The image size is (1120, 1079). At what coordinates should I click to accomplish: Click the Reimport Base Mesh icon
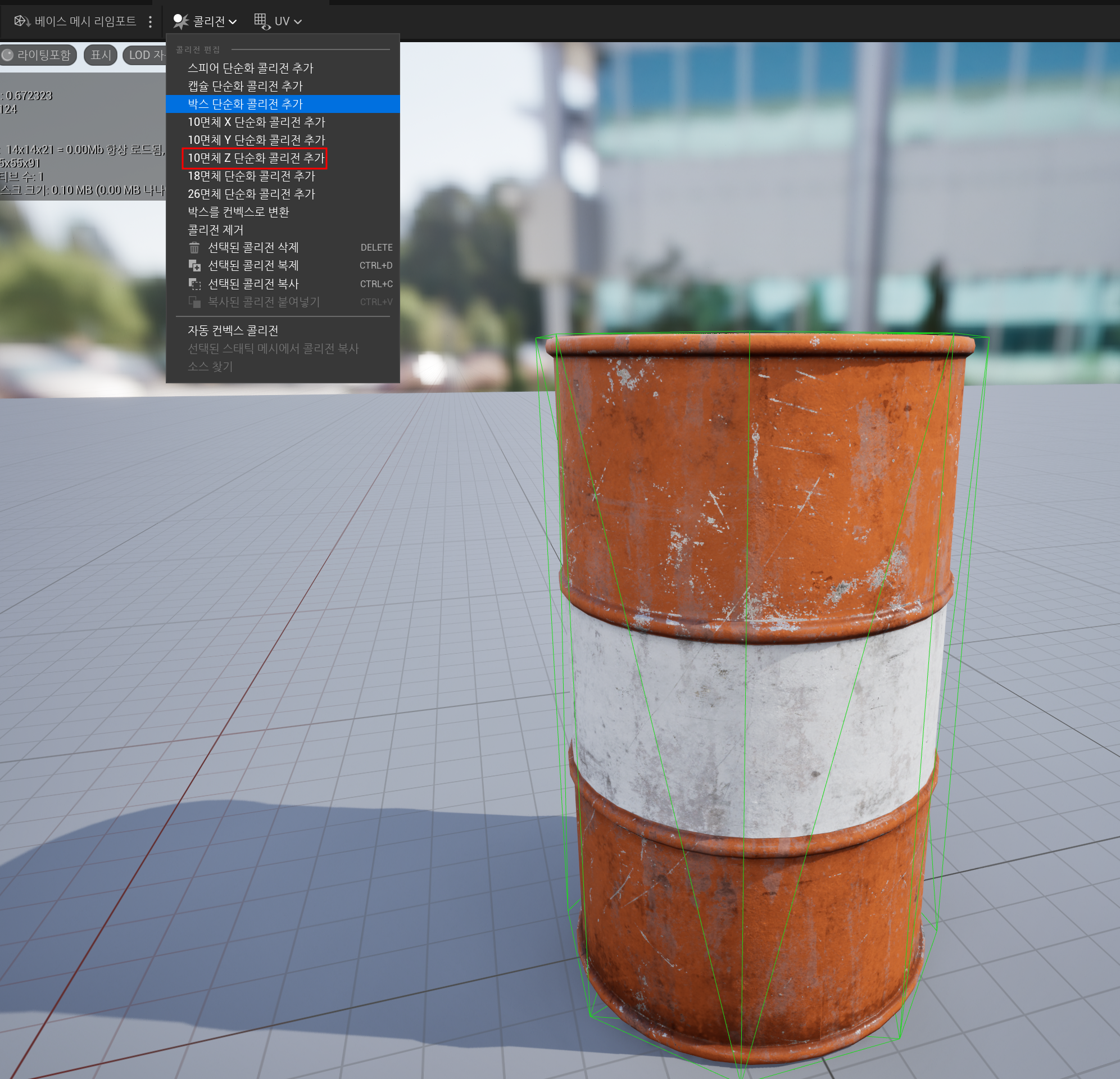[x=22, y=21]
